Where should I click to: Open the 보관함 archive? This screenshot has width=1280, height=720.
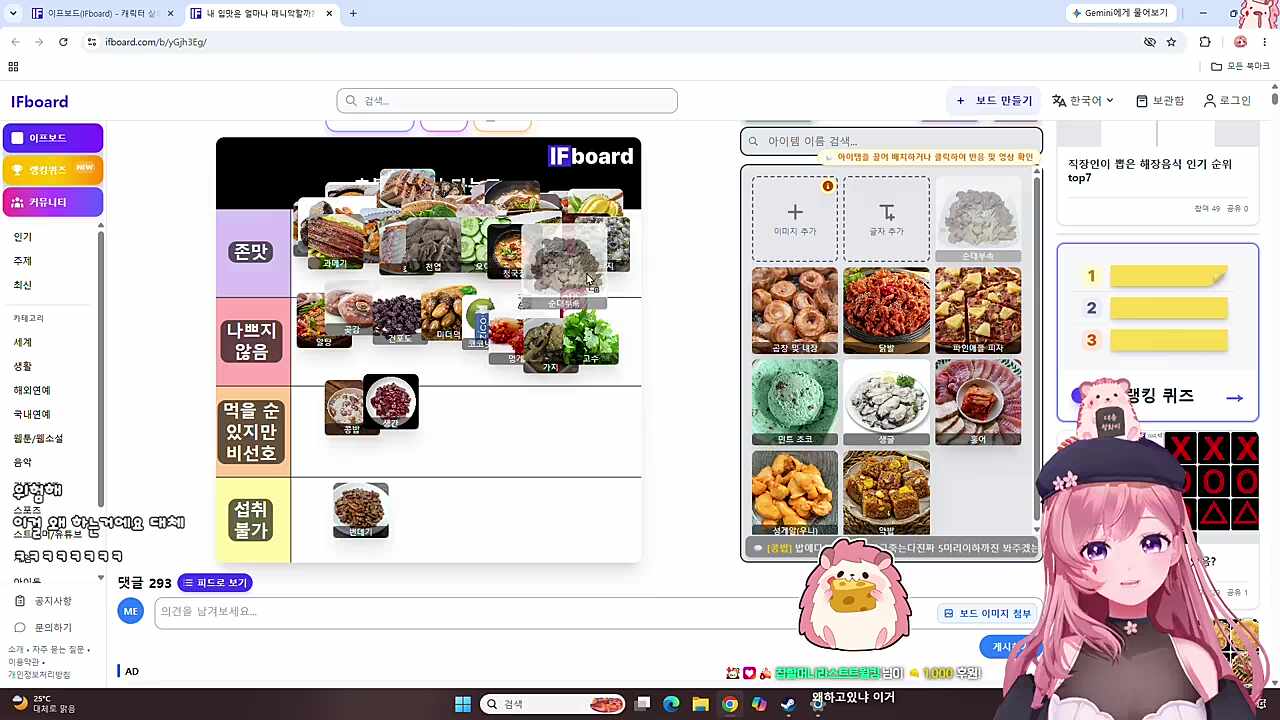1160,101
